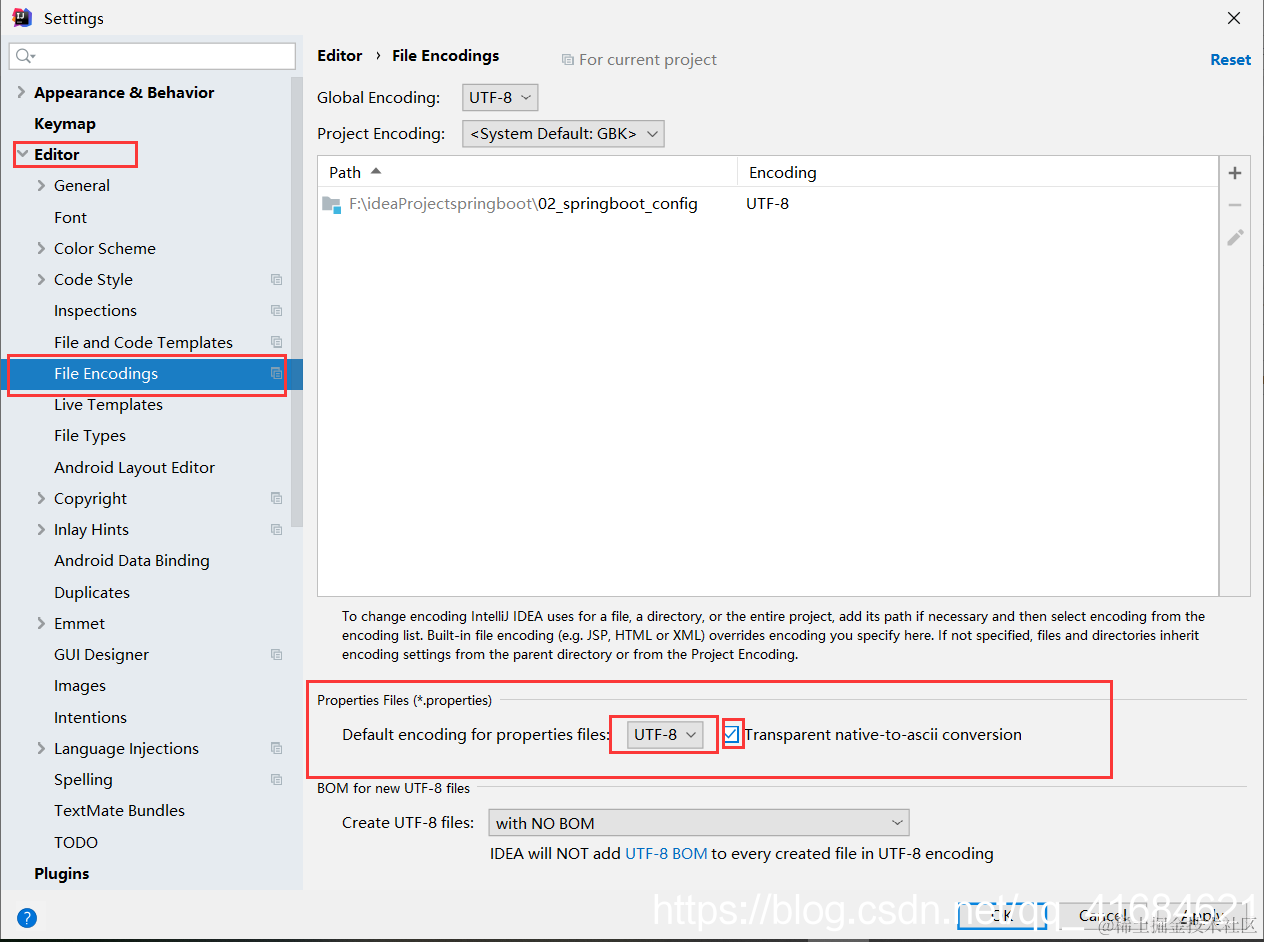Click the For current project icon
This screenshot has width=1264, height=942.
(x=568, y=60)
